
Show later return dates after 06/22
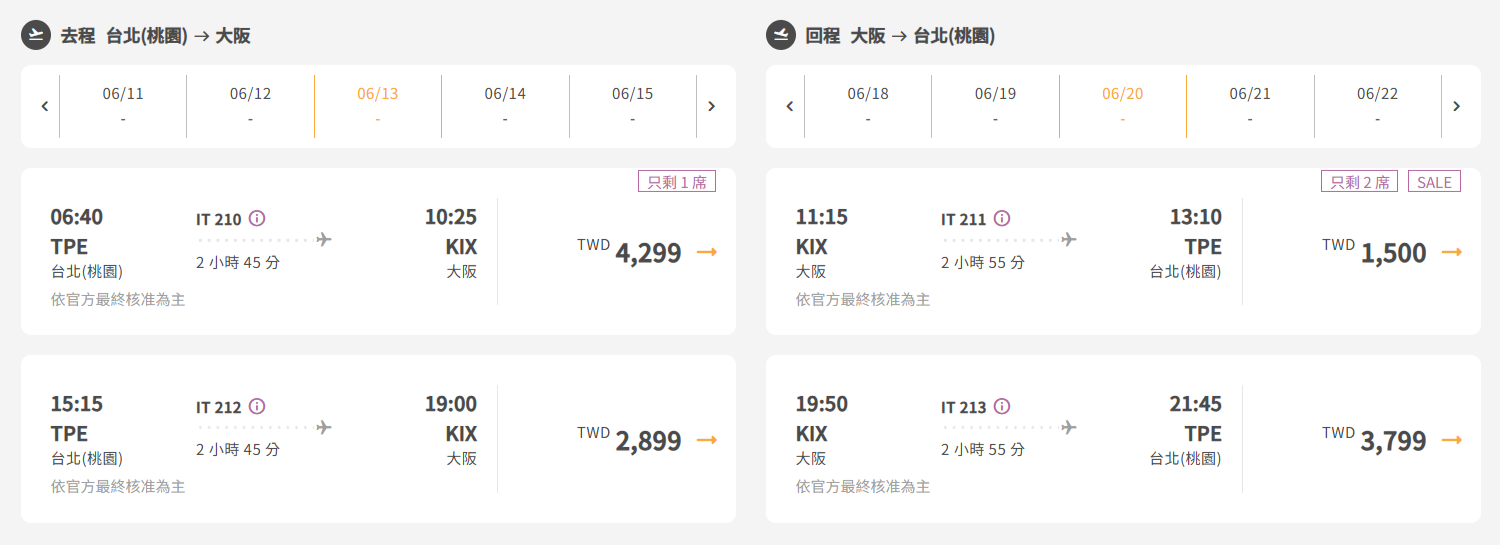tap(1456, 106)
